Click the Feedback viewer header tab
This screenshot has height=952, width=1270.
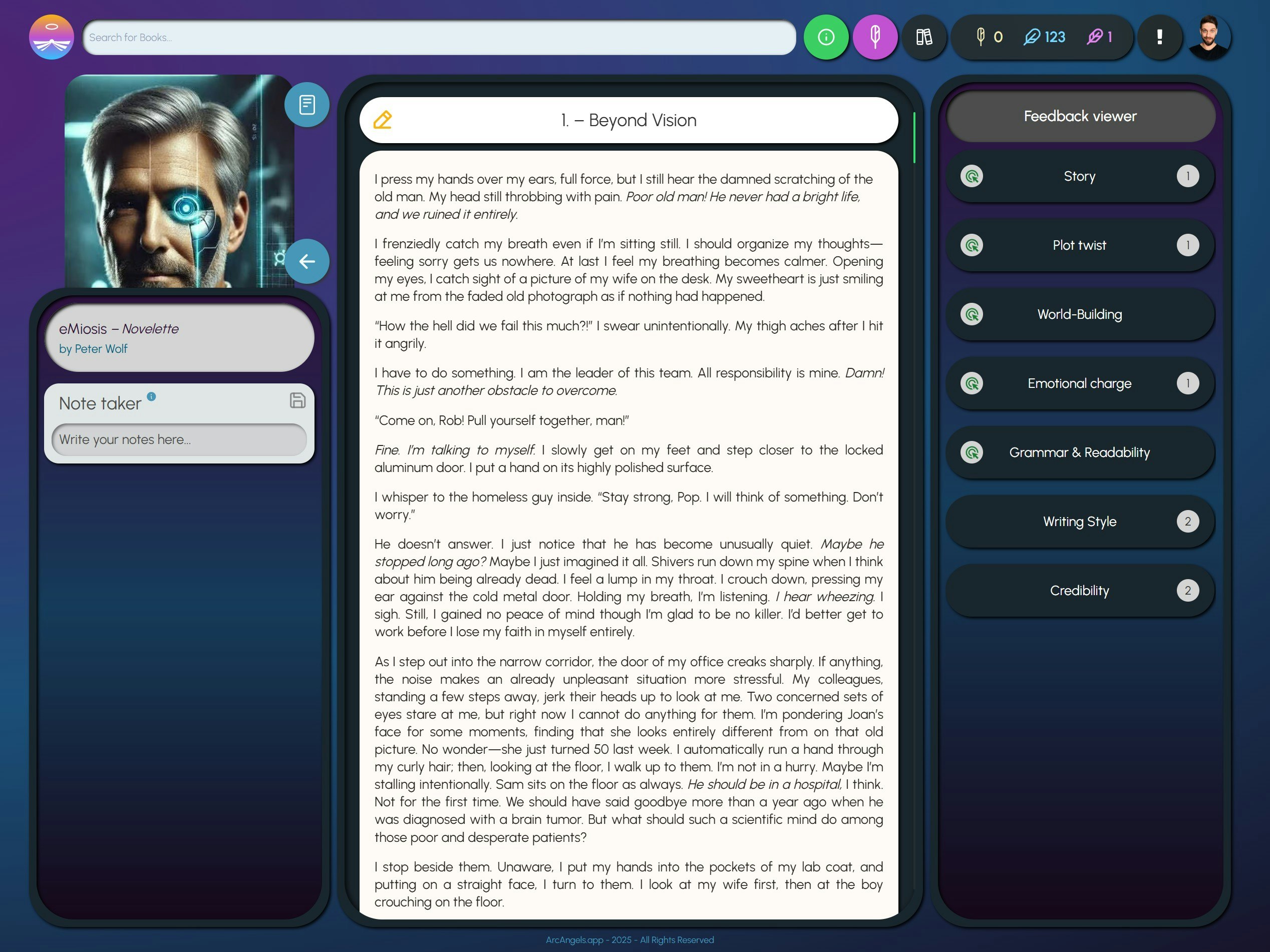tap(1079, 117)
